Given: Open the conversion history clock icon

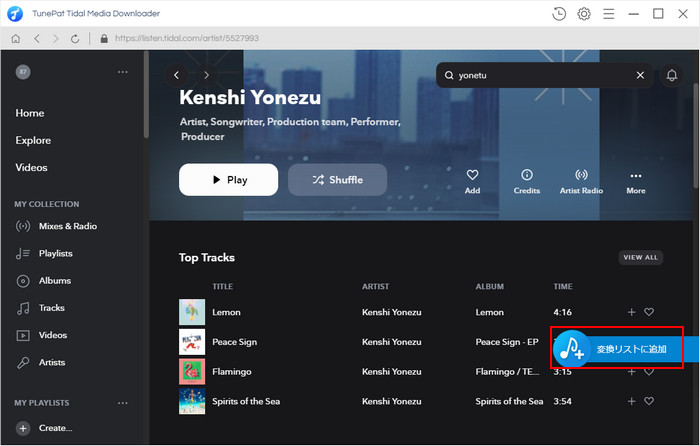Looking at the screenshot, I should [559, 14].
